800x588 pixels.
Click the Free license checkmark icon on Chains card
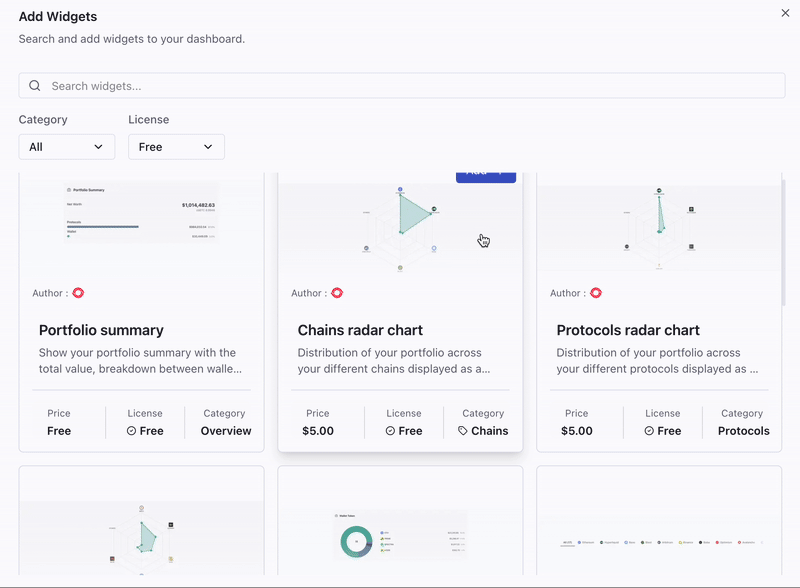point(389,431)
